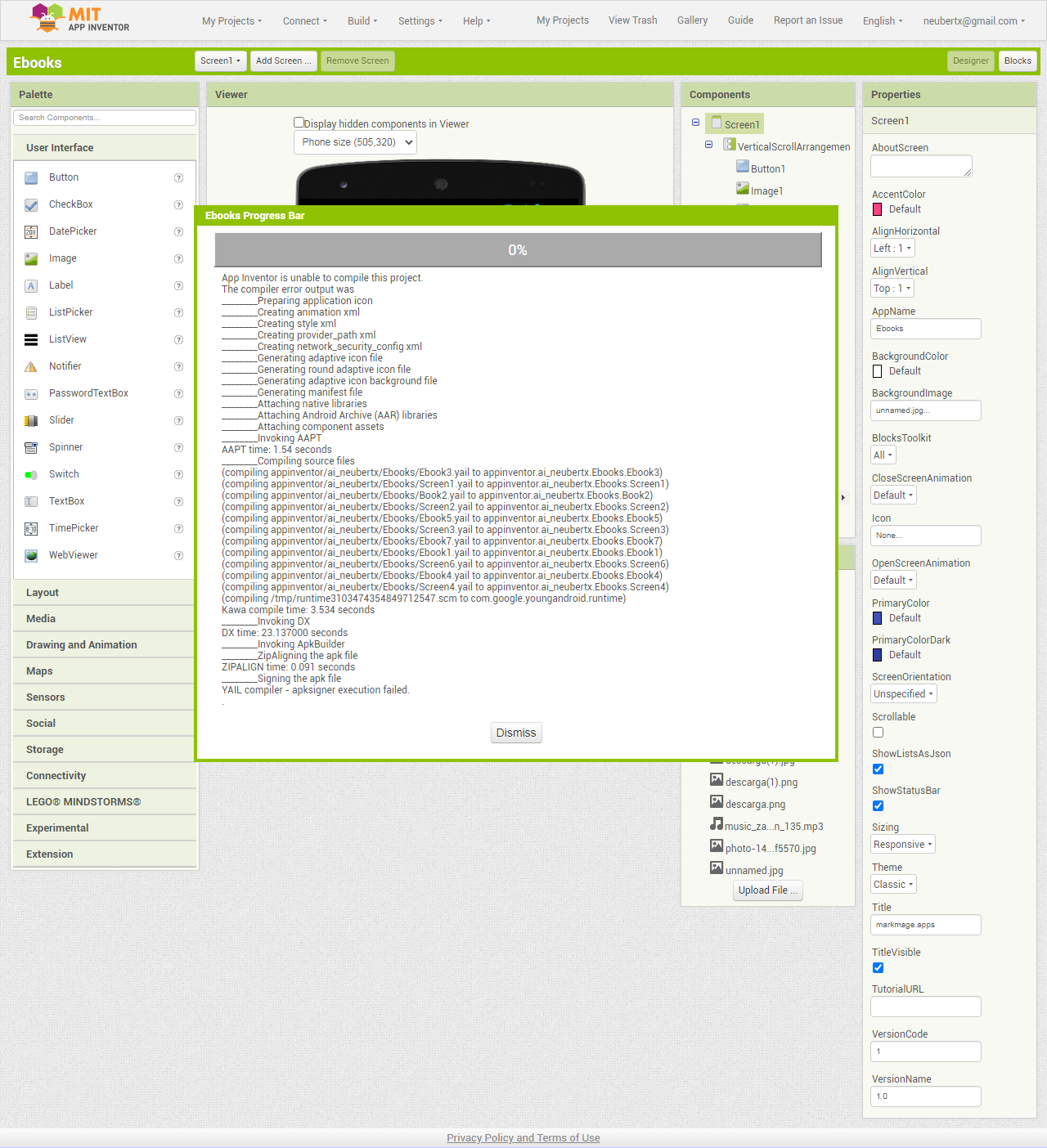
Task: Expand the ScreenOrientation dropdown
Action: [x=904, y=694]
